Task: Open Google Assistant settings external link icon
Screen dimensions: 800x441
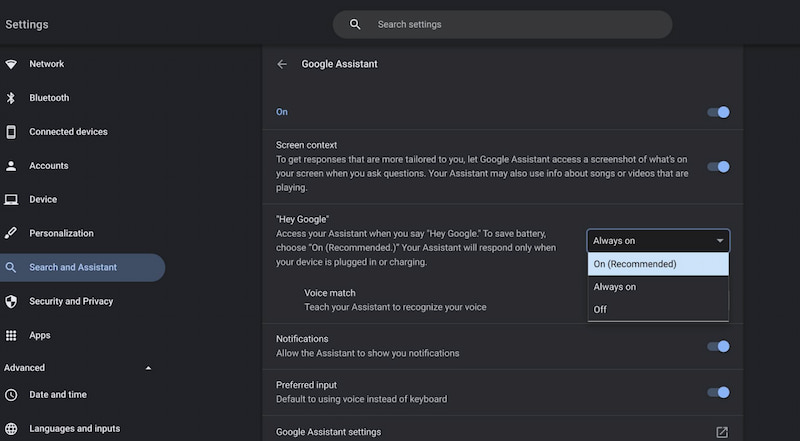Action: pyautogui.click(x=722, y=432)
